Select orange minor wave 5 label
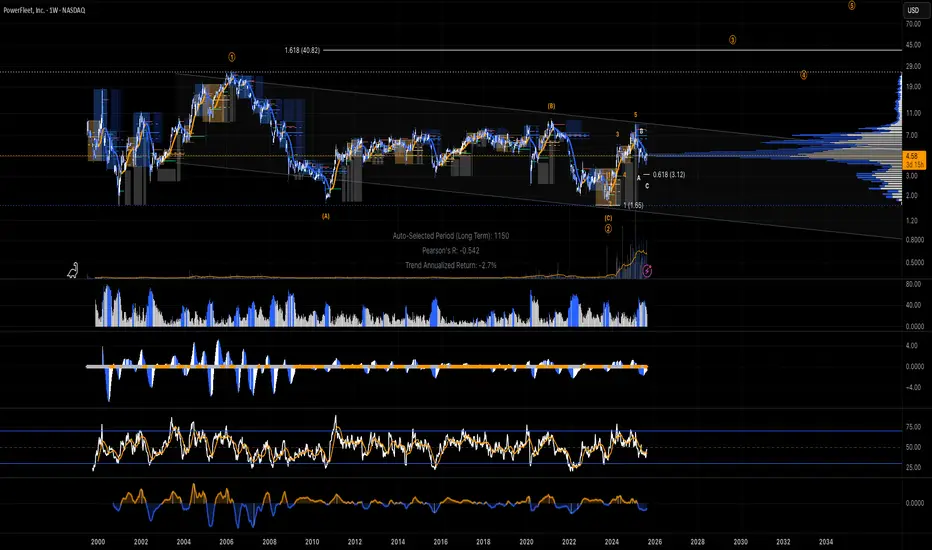 pos(635,115)
